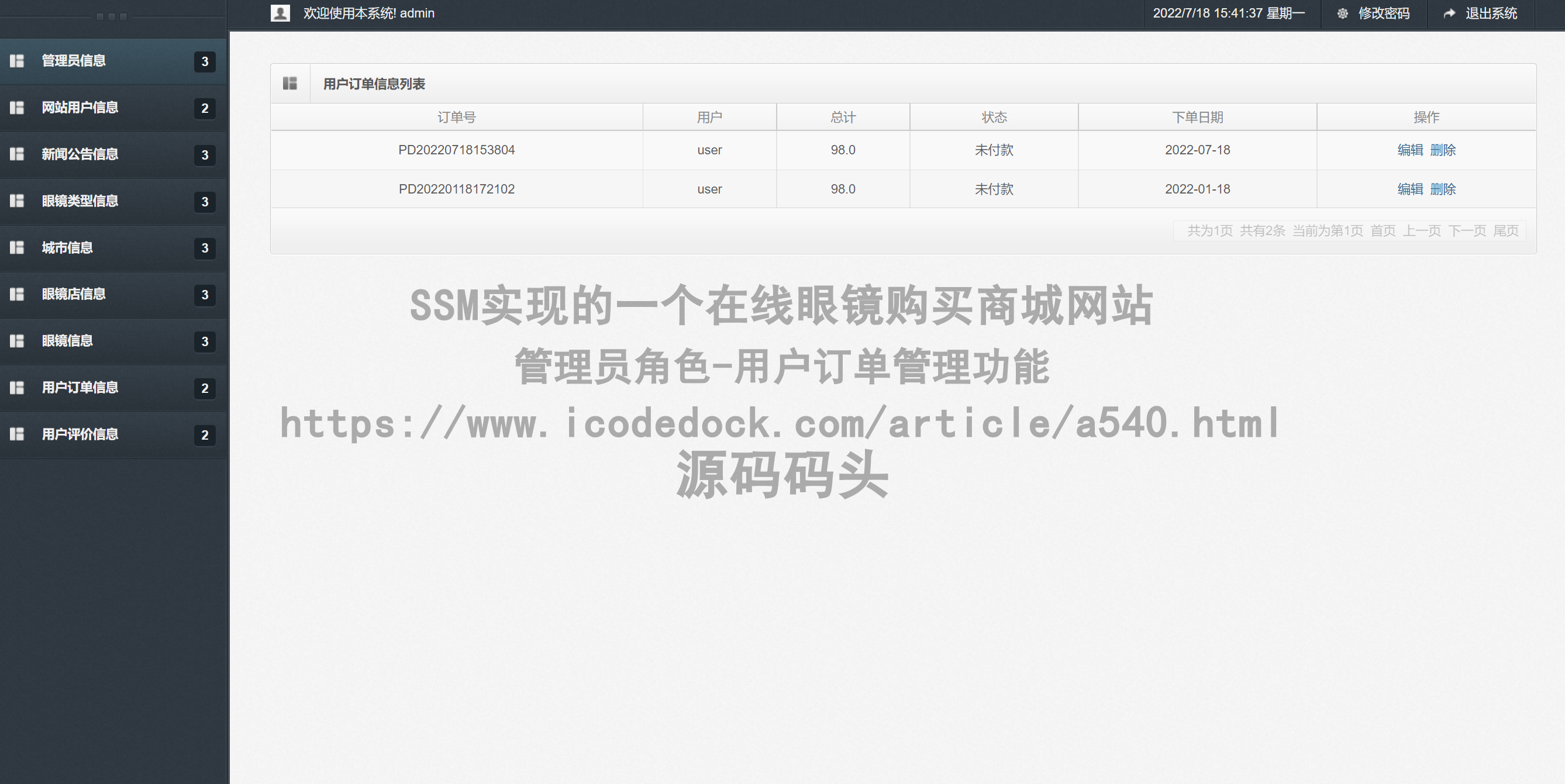Click 编辑 for order PD20220718153804
Screen dimensions: 1565x784
(x=1409, y=150)
